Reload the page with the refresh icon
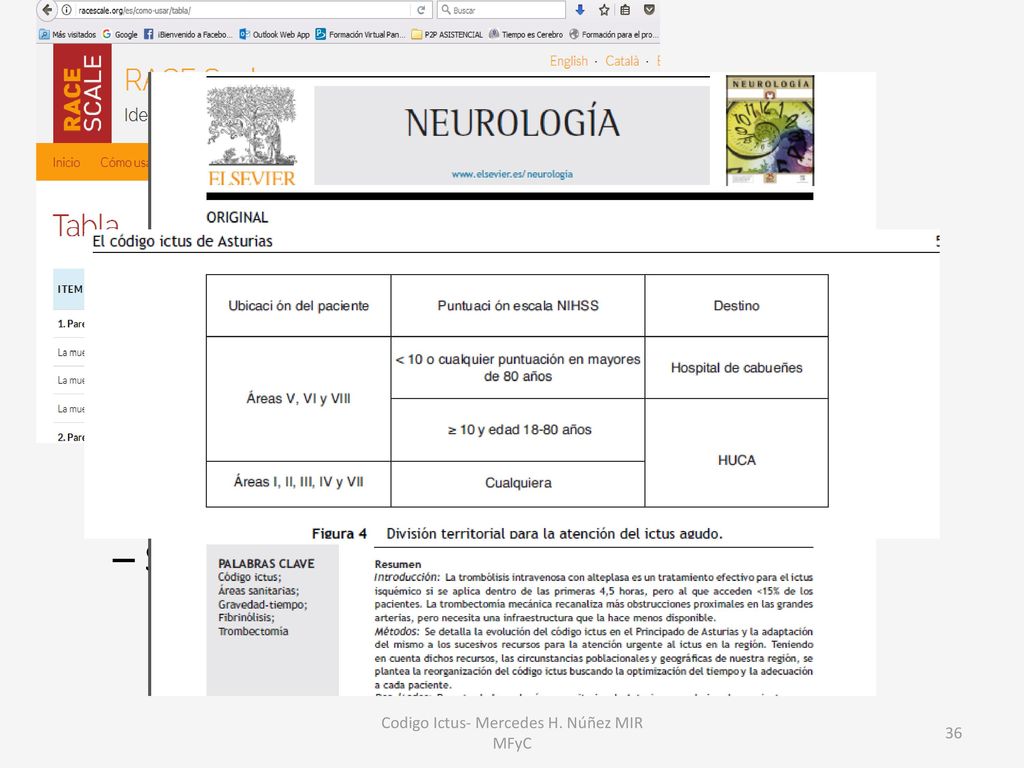The width and height of the screenshot is (1024, 768). [421, 10]
